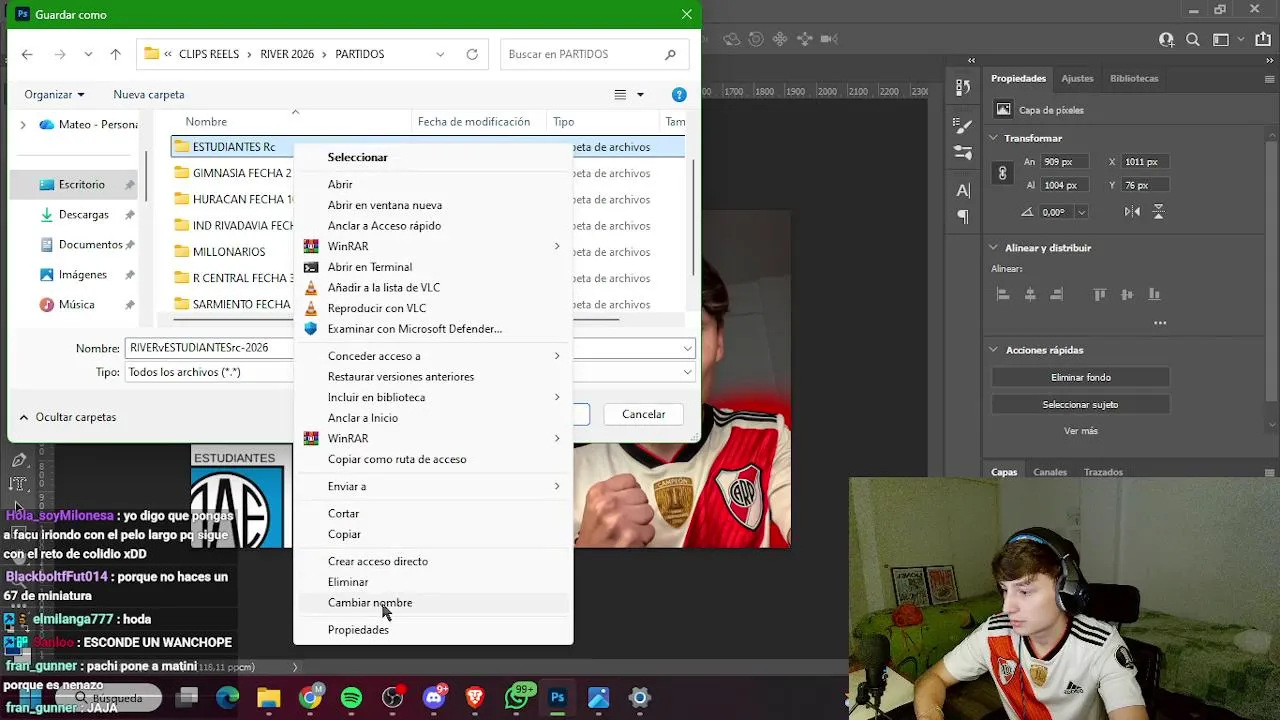Open the recent locations dropdown arrow

point(88,54)
